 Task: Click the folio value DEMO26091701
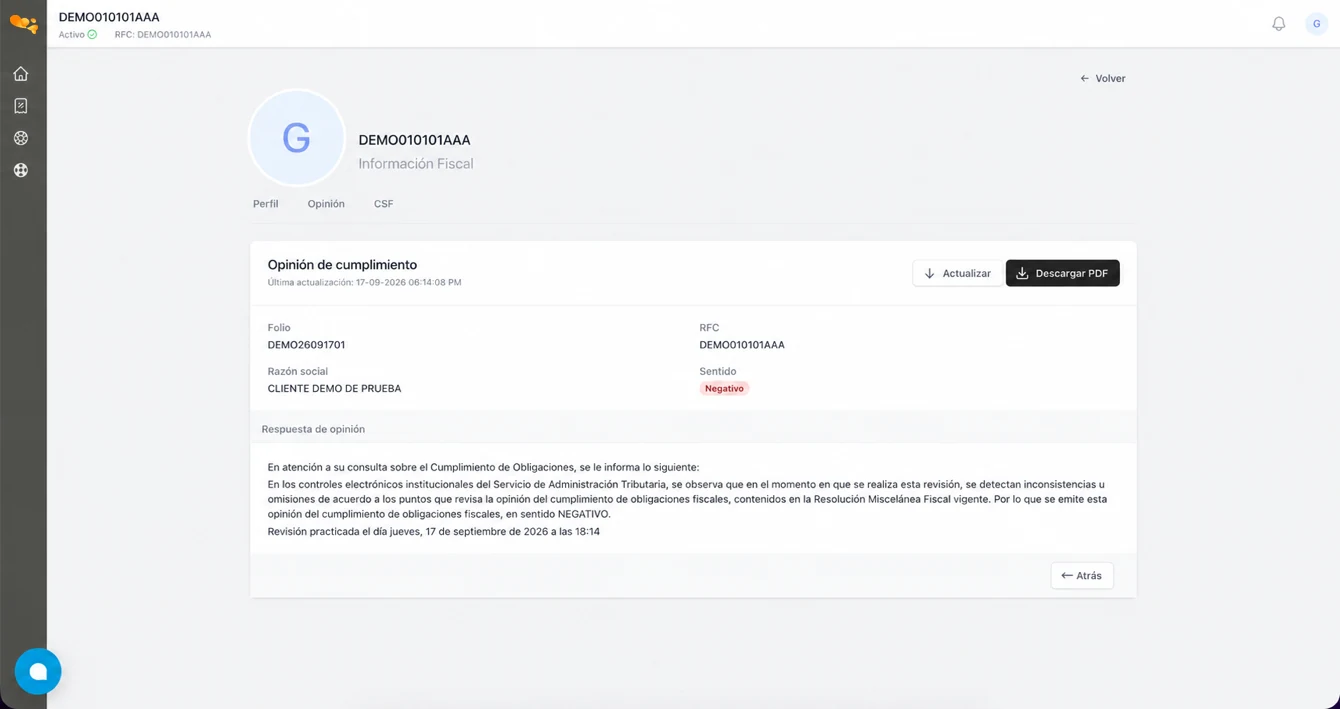[x=306, y=345]
